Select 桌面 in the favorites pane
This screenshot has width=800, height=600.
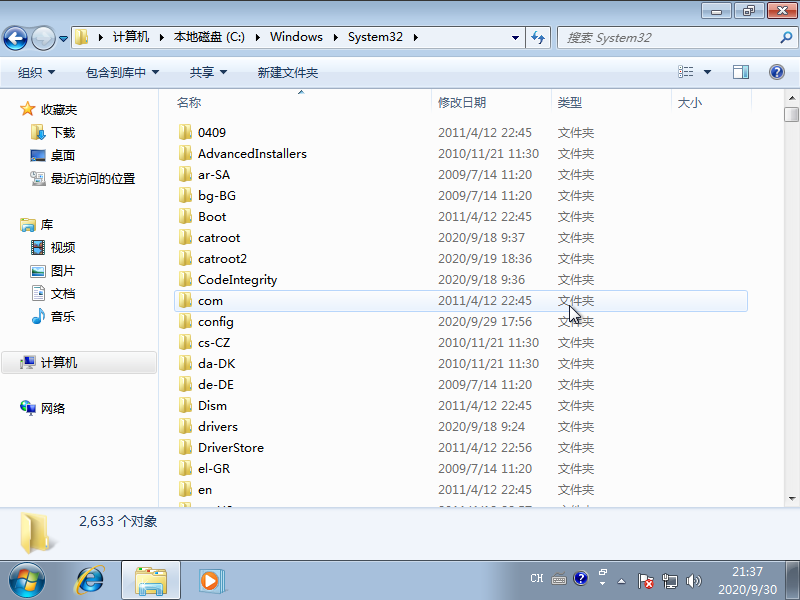[x=63, y=155]
